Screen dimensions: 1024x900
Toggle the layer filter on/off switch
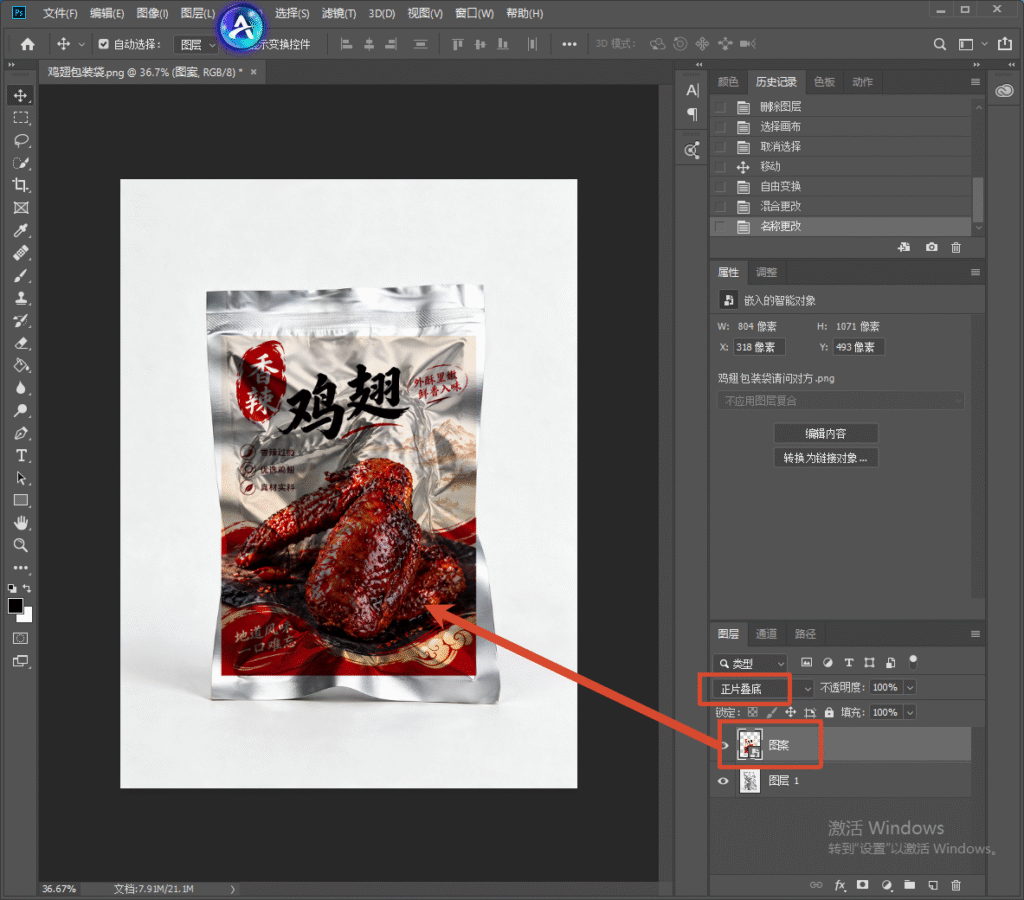(913, 662)
